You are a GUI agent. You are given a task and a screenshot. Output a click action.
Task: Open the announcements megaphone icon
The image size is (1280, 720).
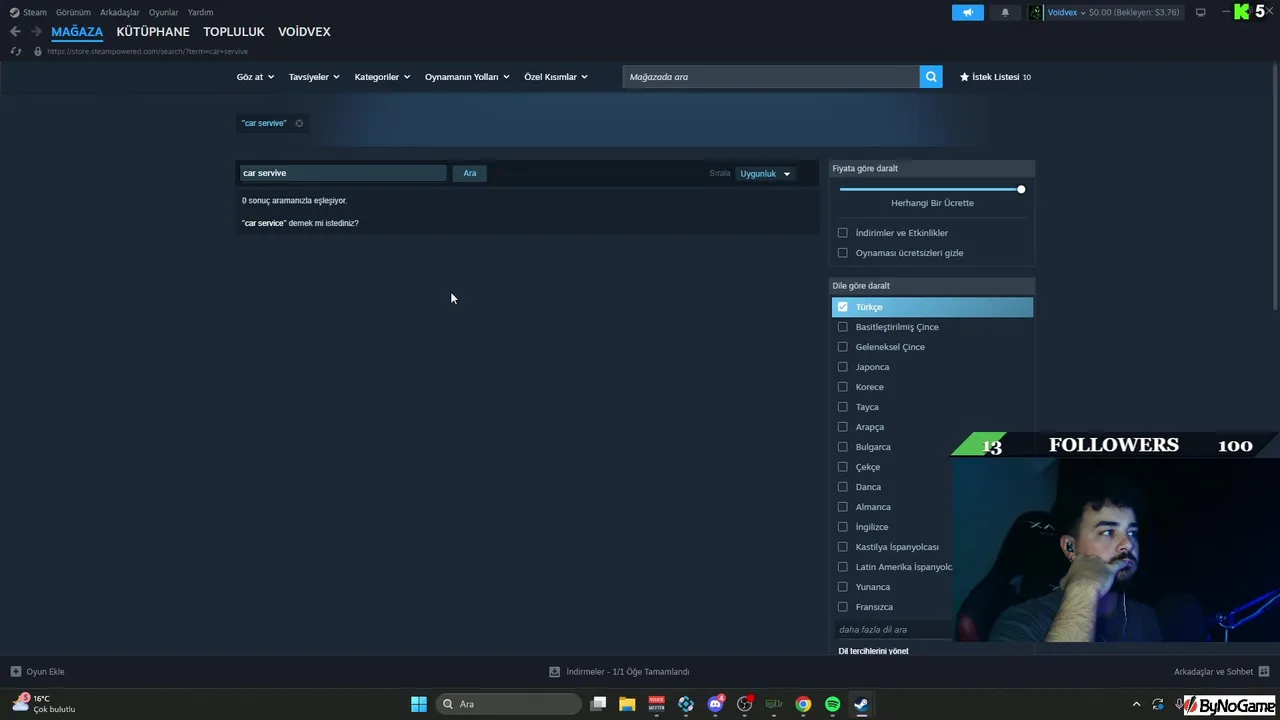point(968,12)
